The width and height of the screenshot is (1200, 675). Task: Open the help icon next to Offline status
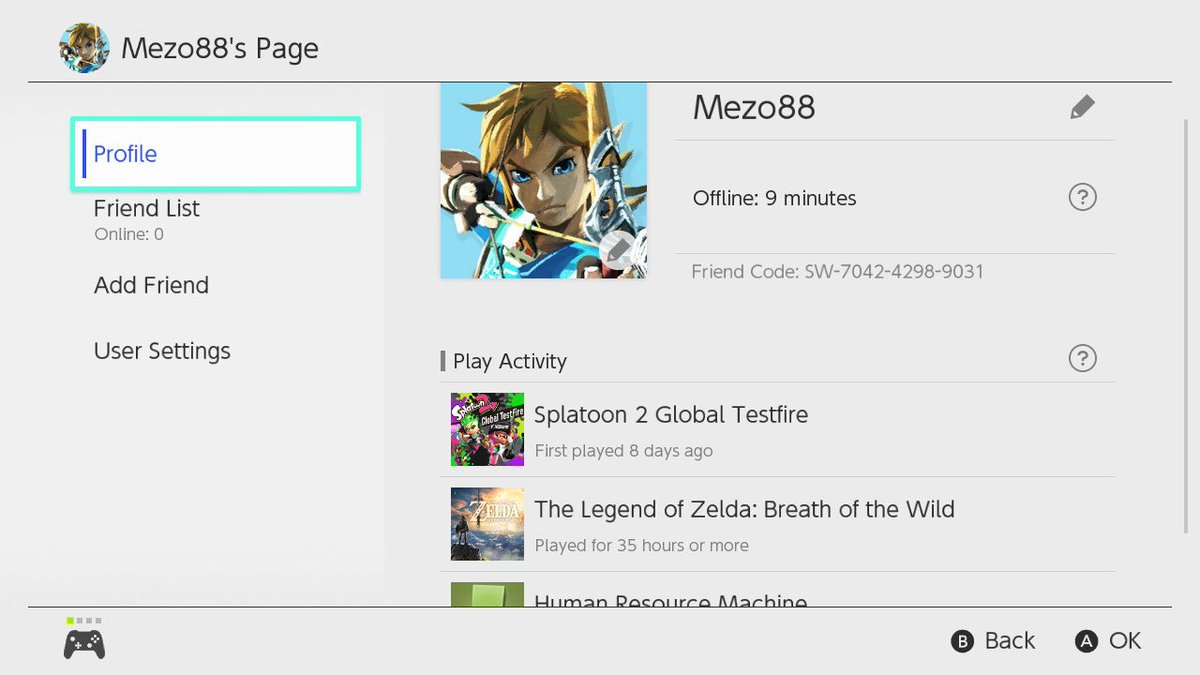coord(1082,197)
